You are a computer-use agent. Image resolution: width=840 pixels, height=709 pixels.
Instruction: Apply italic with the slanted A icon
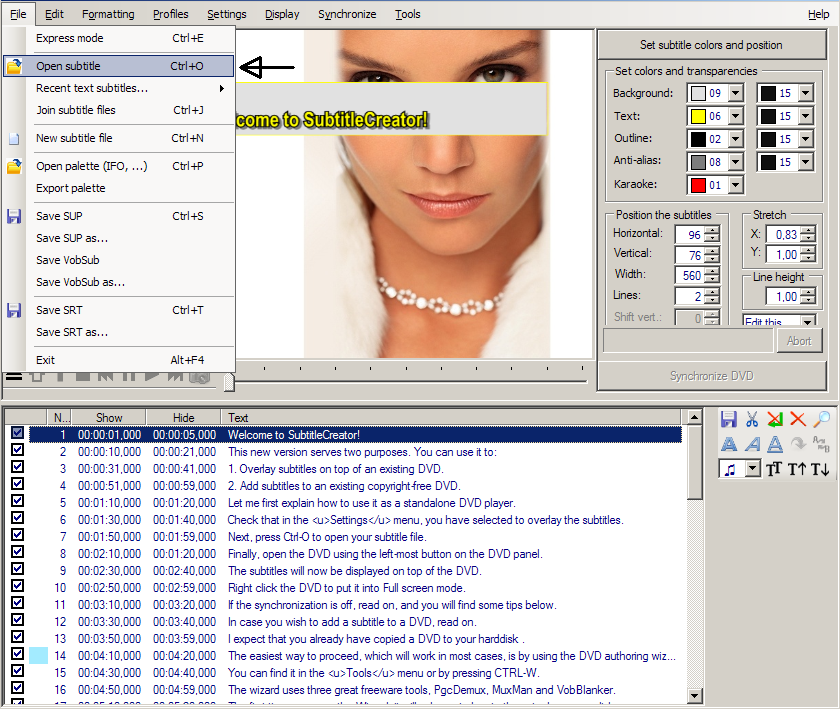pyautogui.click(x=752, y=444)
